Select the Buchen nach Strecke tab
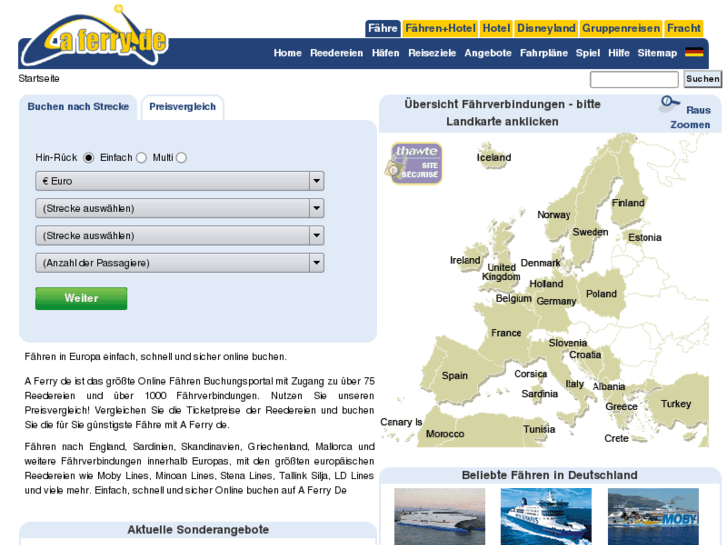 pyautogui.click(x=78, y=107)
